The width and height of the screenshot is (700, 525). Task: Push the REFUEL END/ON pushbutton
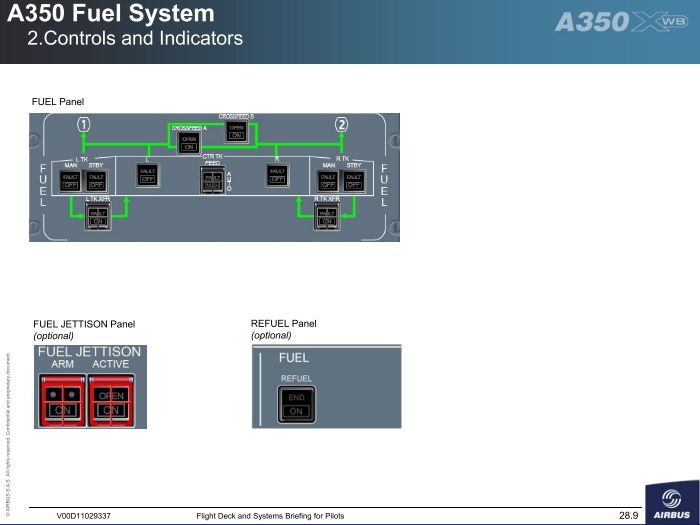point(296,404)
